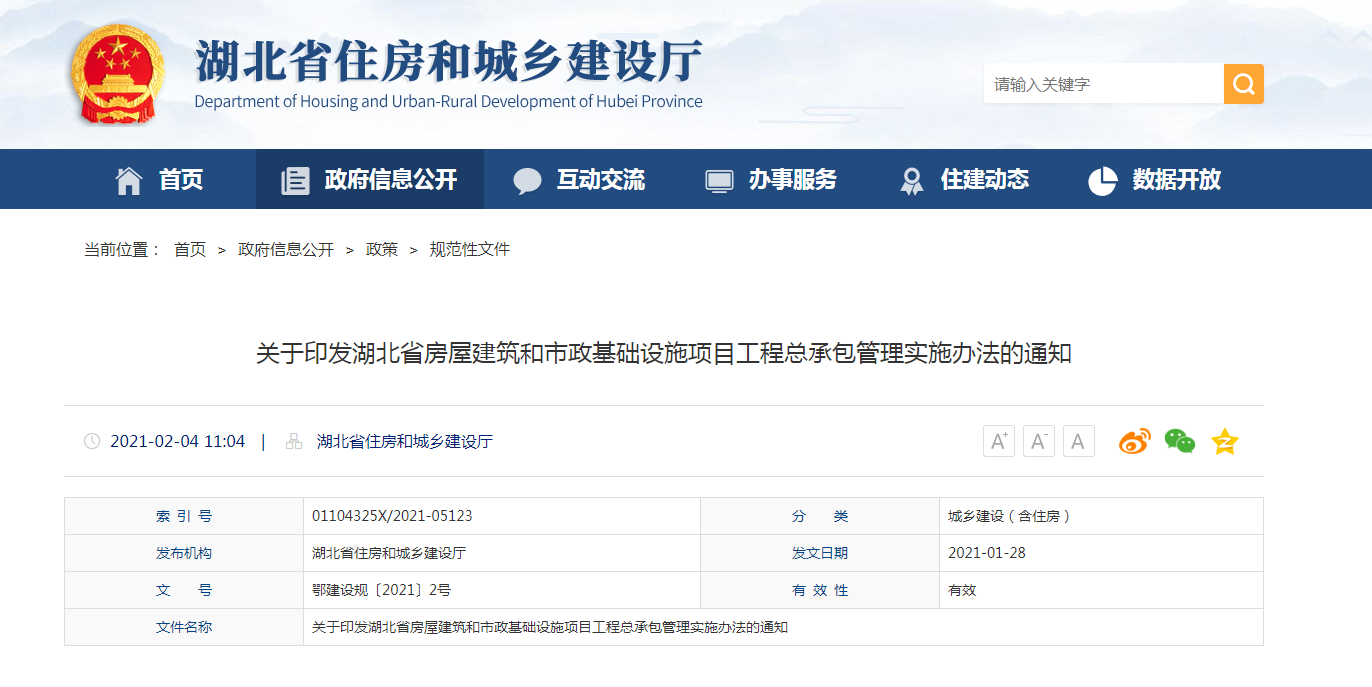Screen dimensions: 1372x687
Task: Reset font size with plain A button
Action: pyautogui.click(x=1078, y=441)
